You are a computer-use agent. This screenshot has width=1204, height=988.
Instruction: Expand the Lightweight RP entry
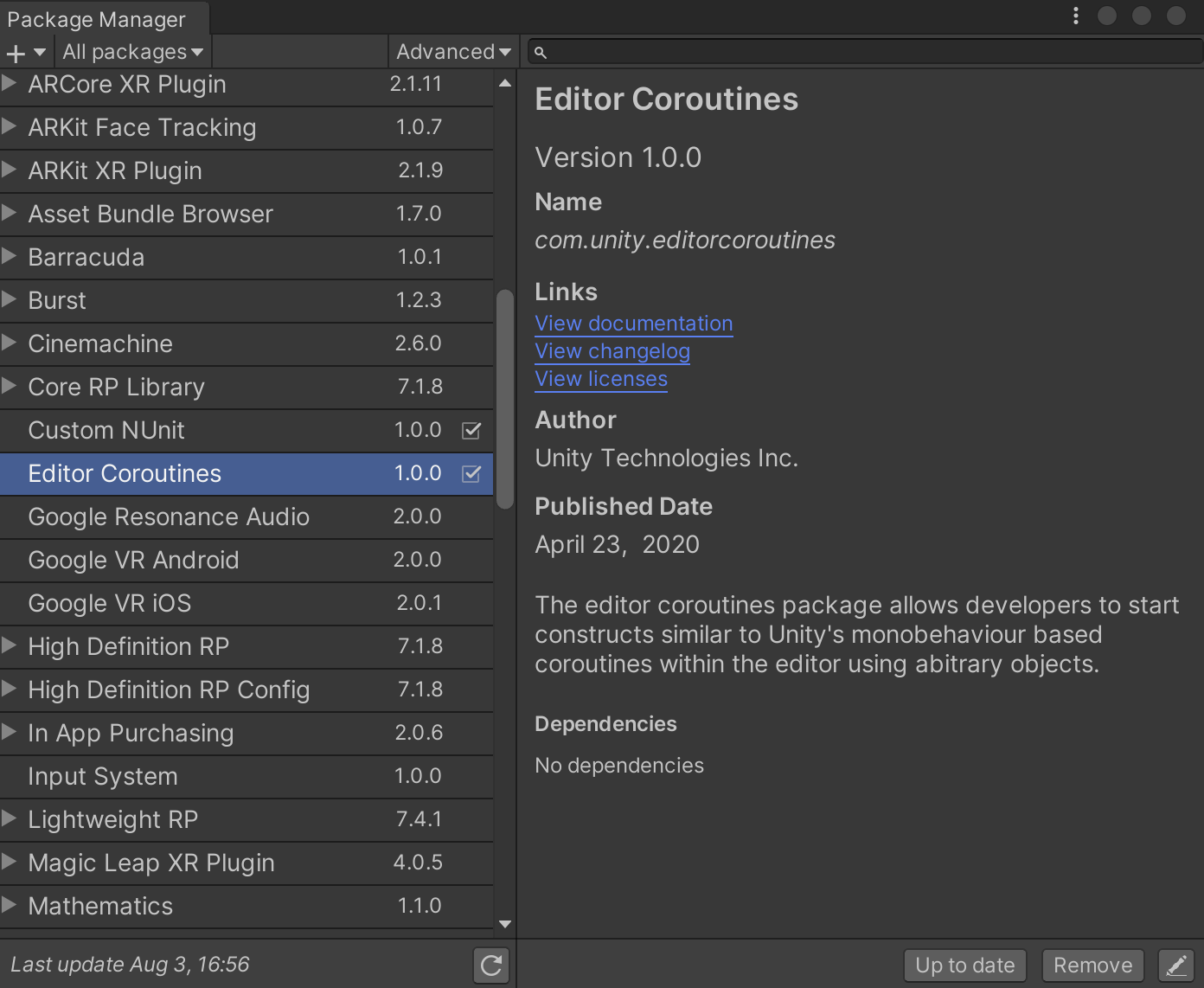pyautogui.click(x=10, y=818)
